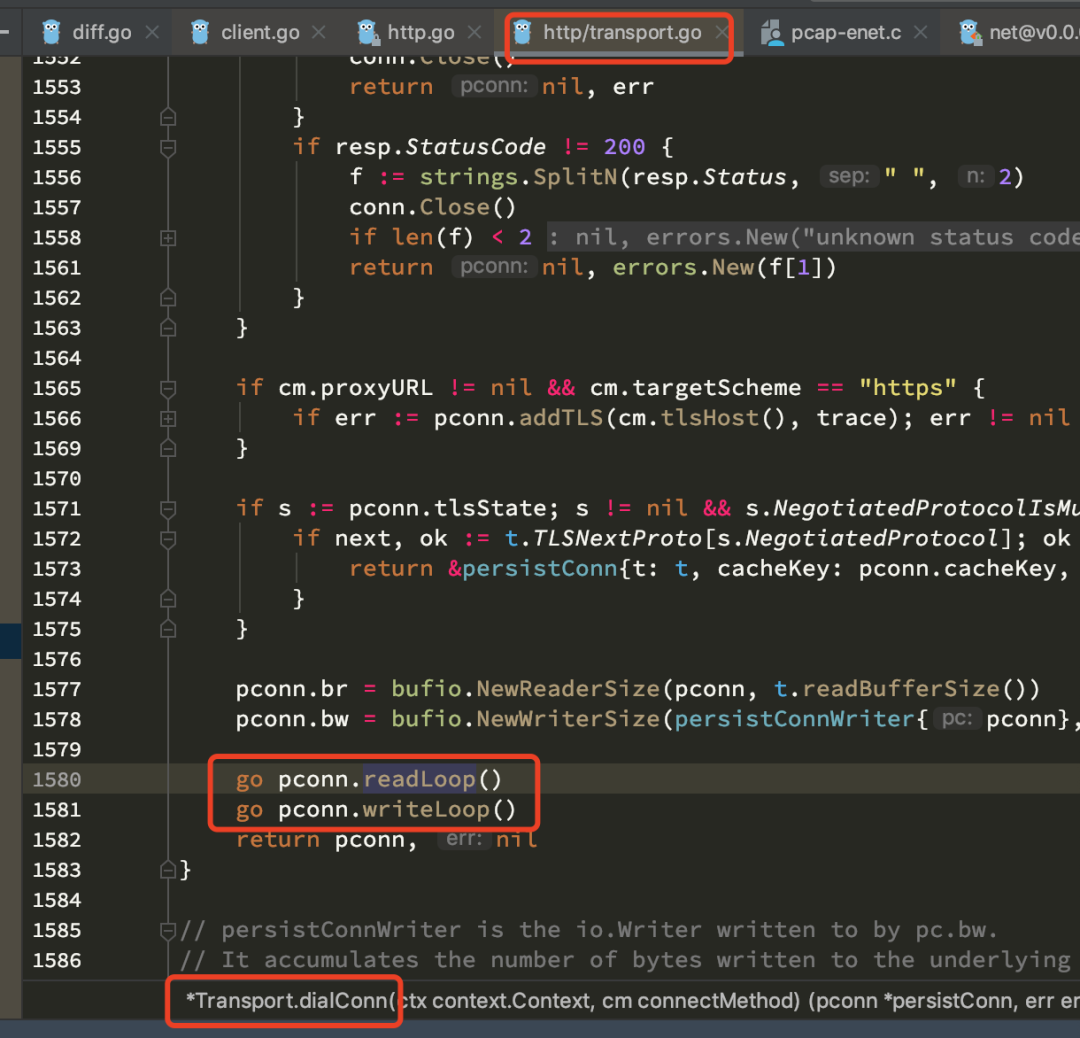1080x1038 pixels.
Task: Click the "https" string literal
Action: pyautogui.click(x=908, y=388)
